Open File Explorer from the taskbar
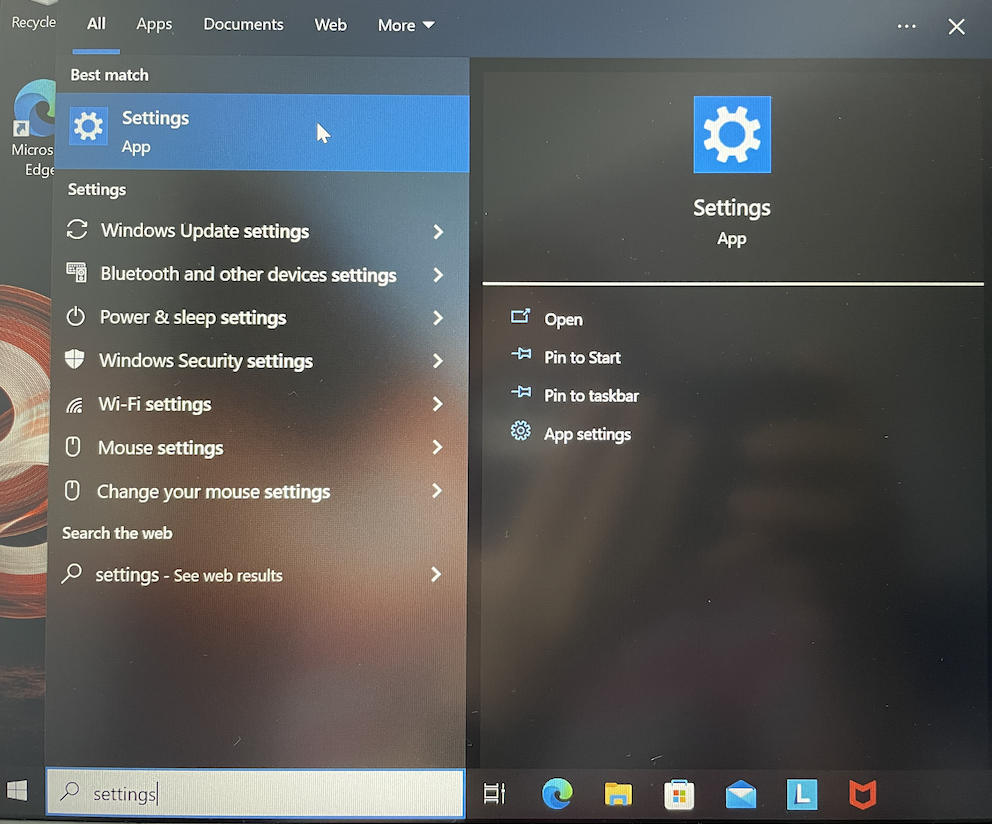The height and width of the screenshot is (824, 992). [x=618, y=794]
